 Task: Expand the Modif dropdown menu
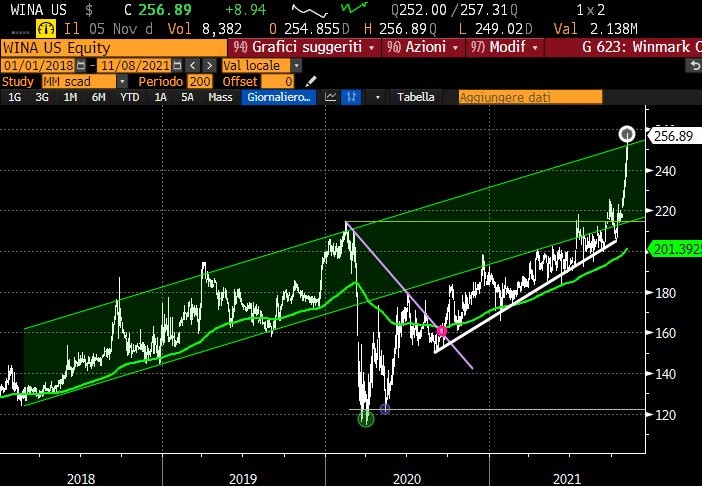(535, 47)
